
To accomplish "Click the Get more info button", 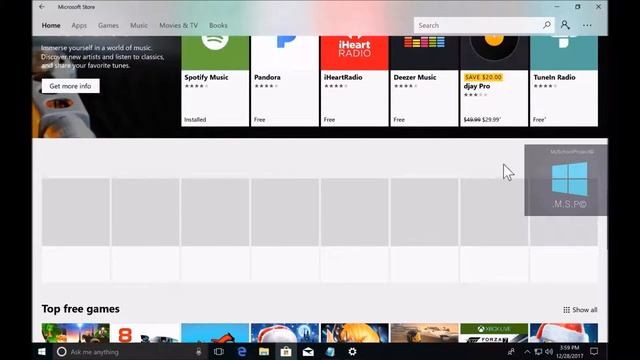I will point(70,86).
